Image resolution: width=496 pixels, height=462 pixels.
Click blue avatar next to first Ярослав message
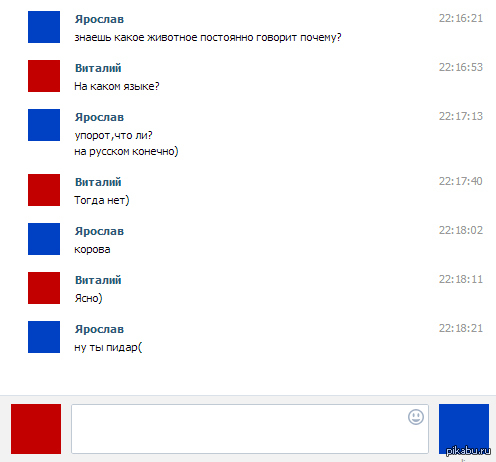(44, 27)
